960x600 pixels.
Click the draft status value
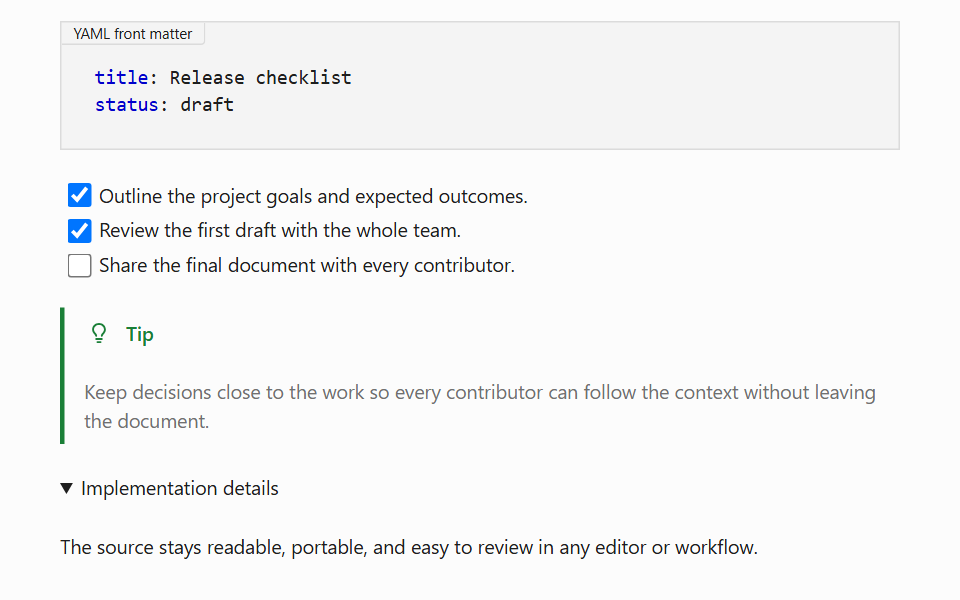(x=207, y=105)
